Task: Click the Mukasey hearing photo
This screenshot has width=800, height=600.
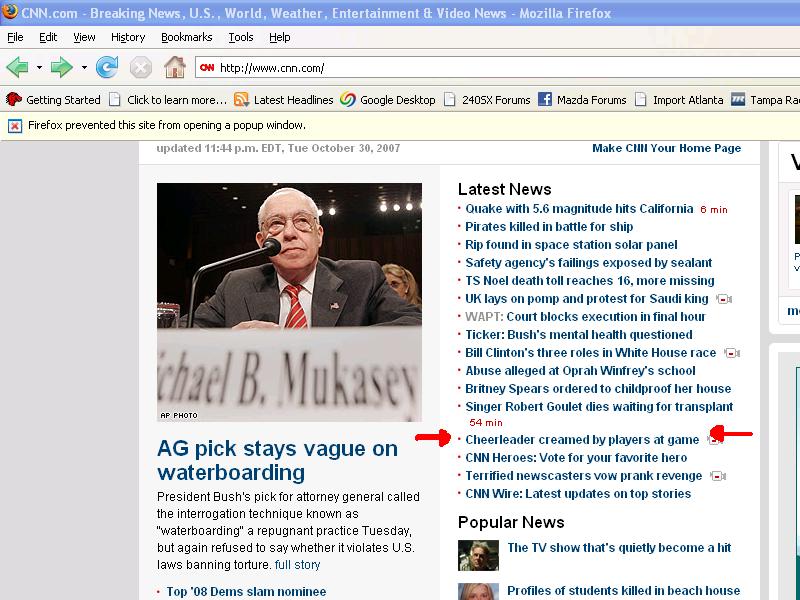Action: [x=289, y=302]
